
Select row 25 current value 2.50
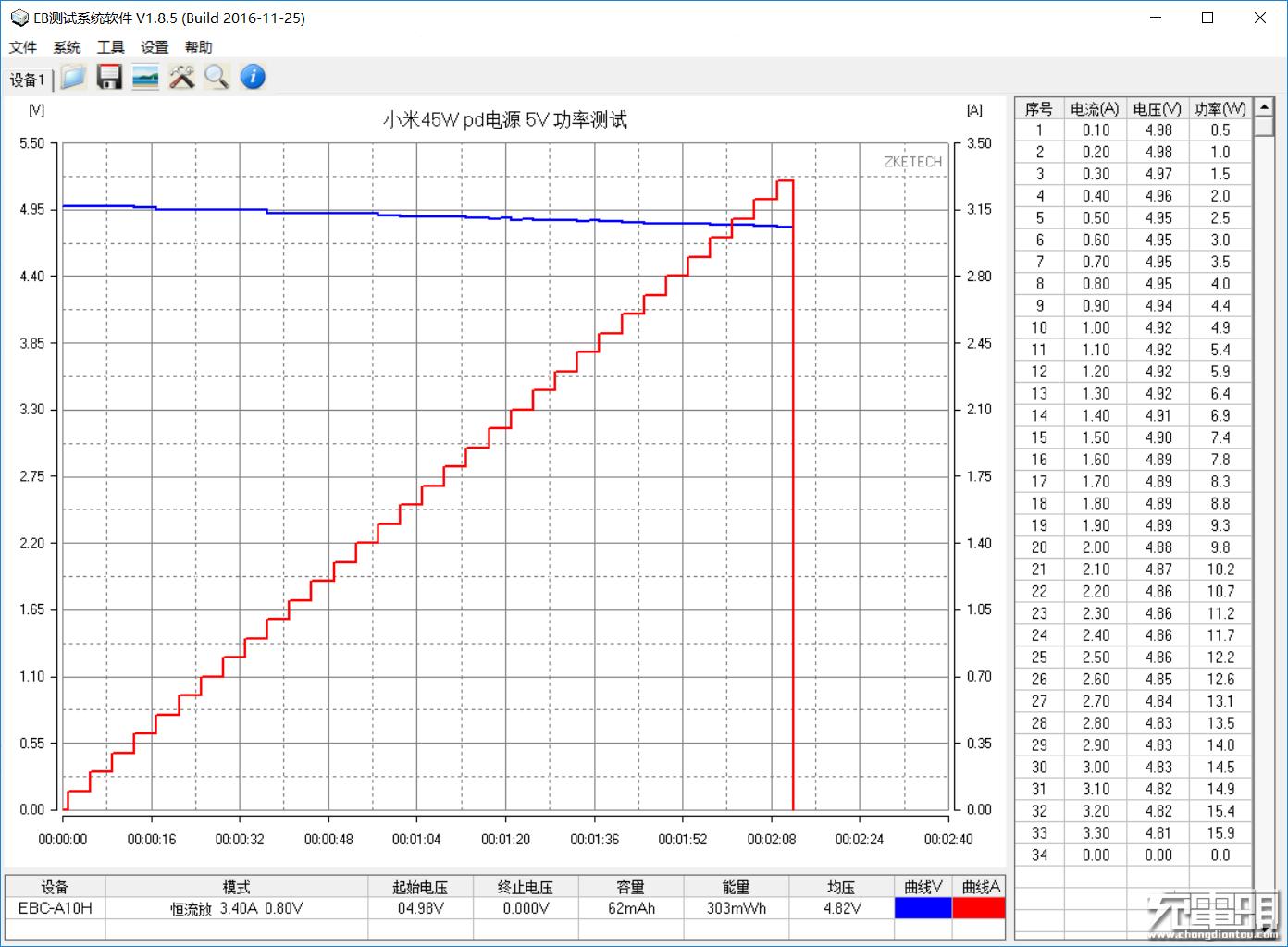[x=1096, y=658]
